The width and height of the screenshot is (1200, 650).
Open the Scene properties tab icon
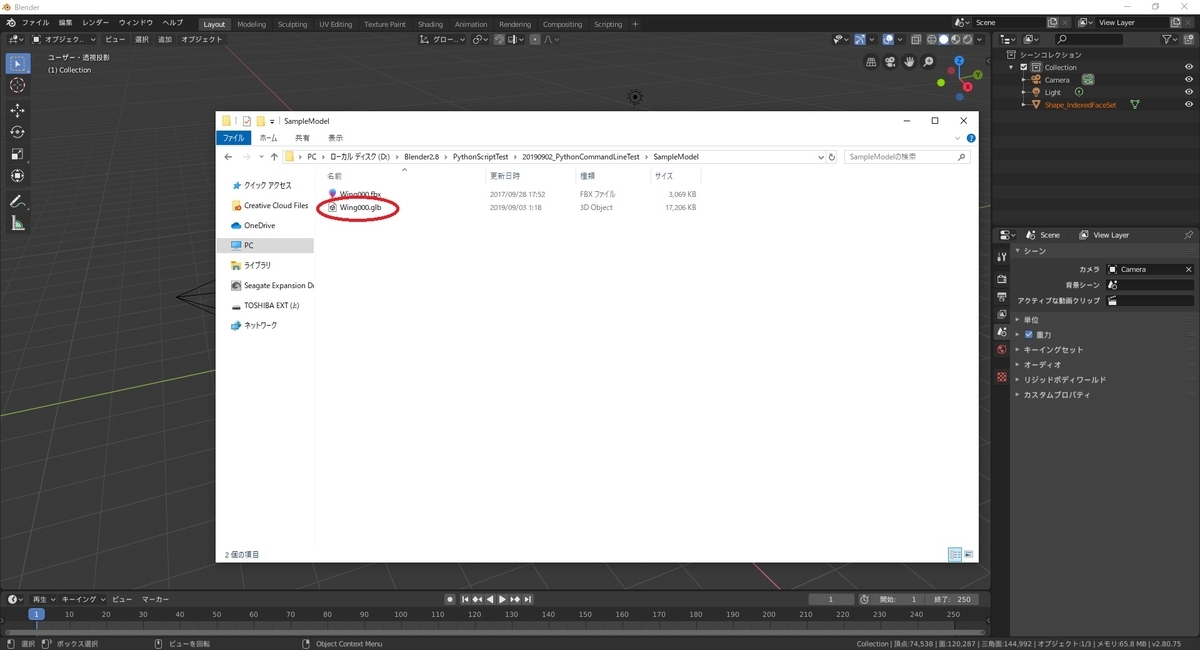[x=1002, y=331]
